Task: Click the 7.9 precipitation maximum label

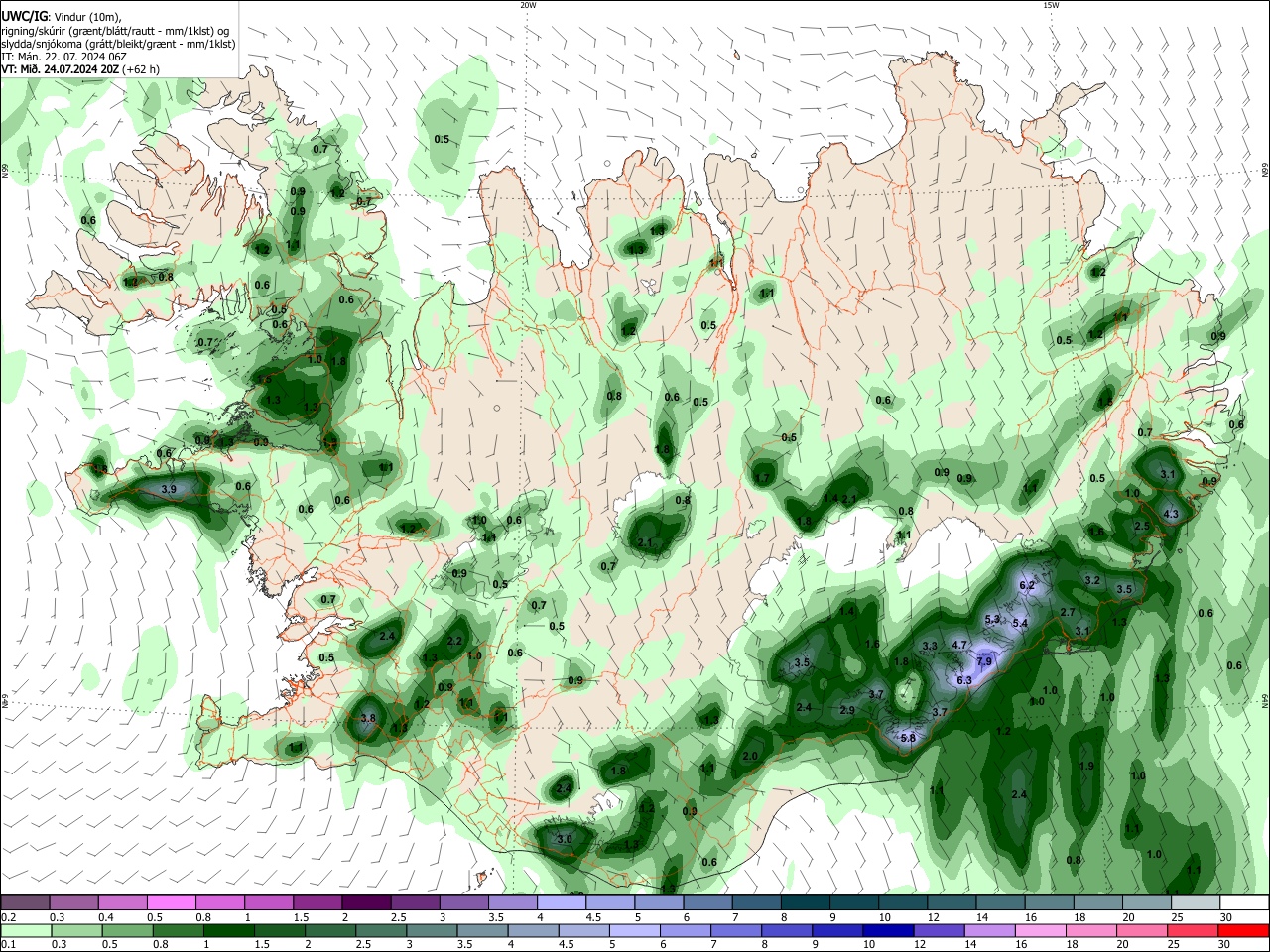Action: tap(984, 661)
